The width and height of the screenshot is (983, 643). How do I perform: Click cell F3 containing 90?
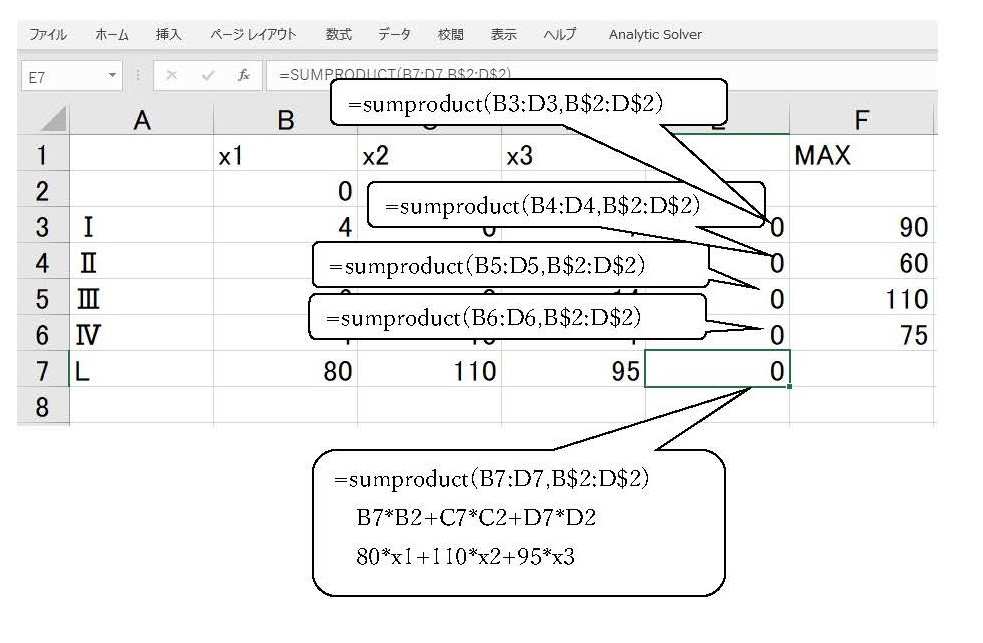point(860,227)
